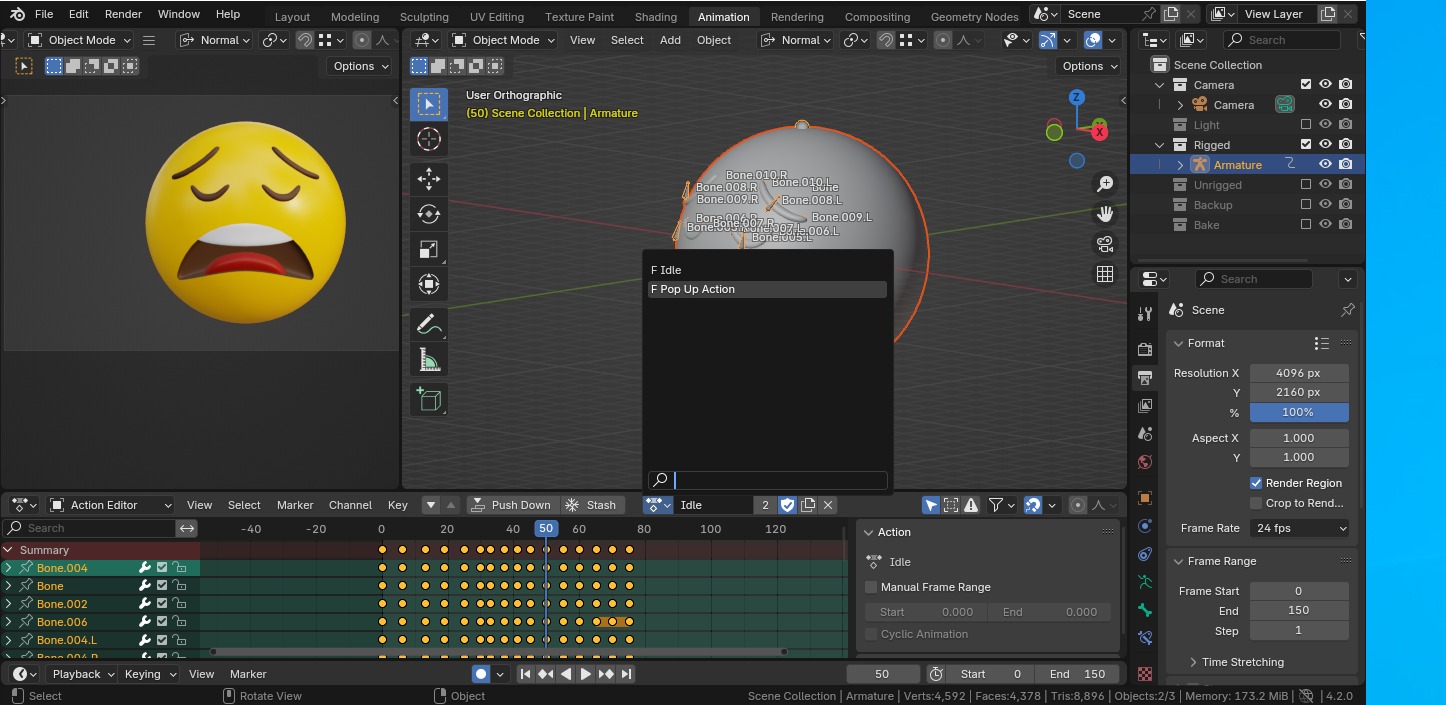Select the Measure ruler tool
Viewport: 1446px width, 705px height.
point(429,359)
